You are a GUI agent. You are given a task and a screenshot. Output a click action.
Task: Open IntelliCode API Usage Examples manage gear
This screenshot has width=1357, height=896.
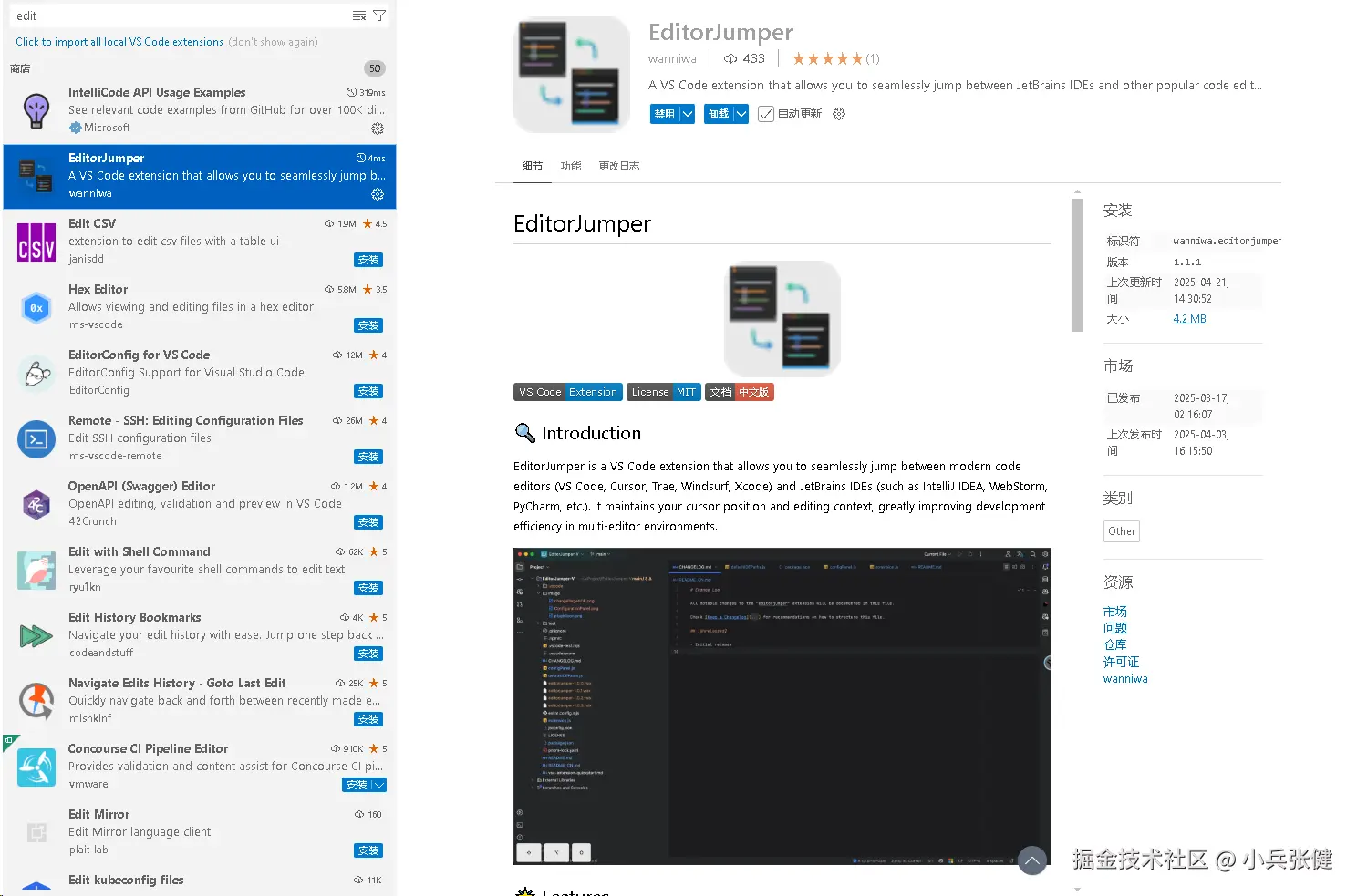(x=378, y=129)
